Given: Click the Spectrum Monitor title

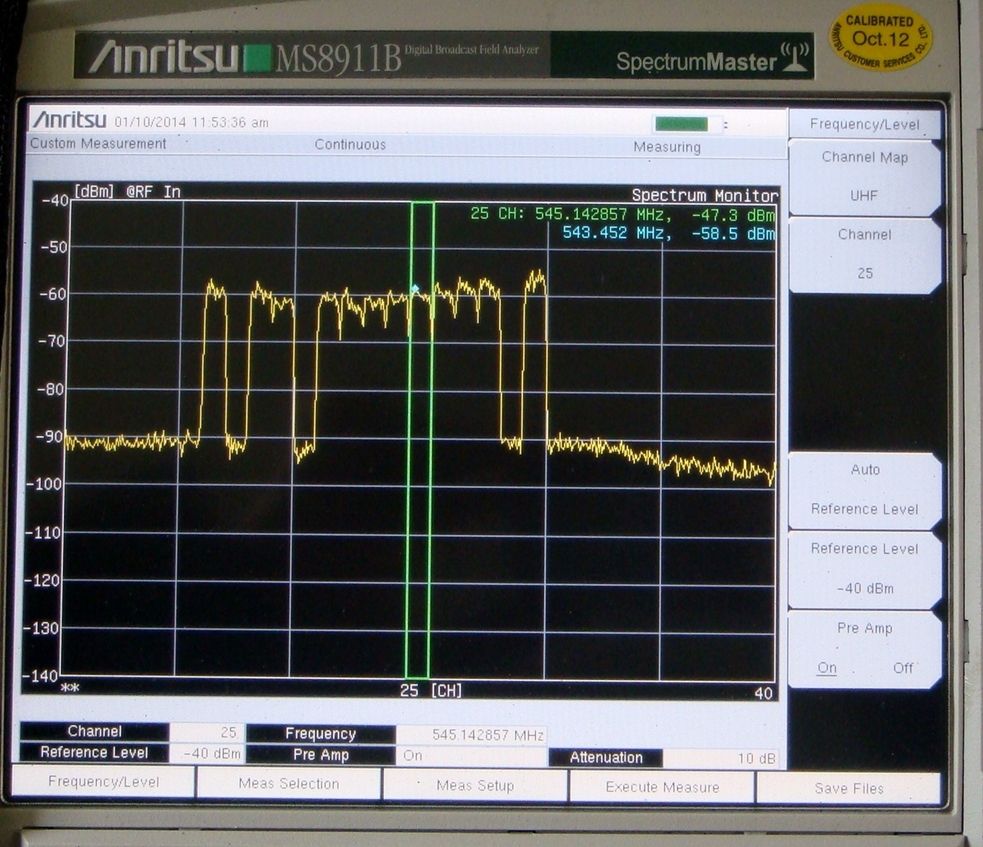Looking at the screenshot, I should pos(705,196).
